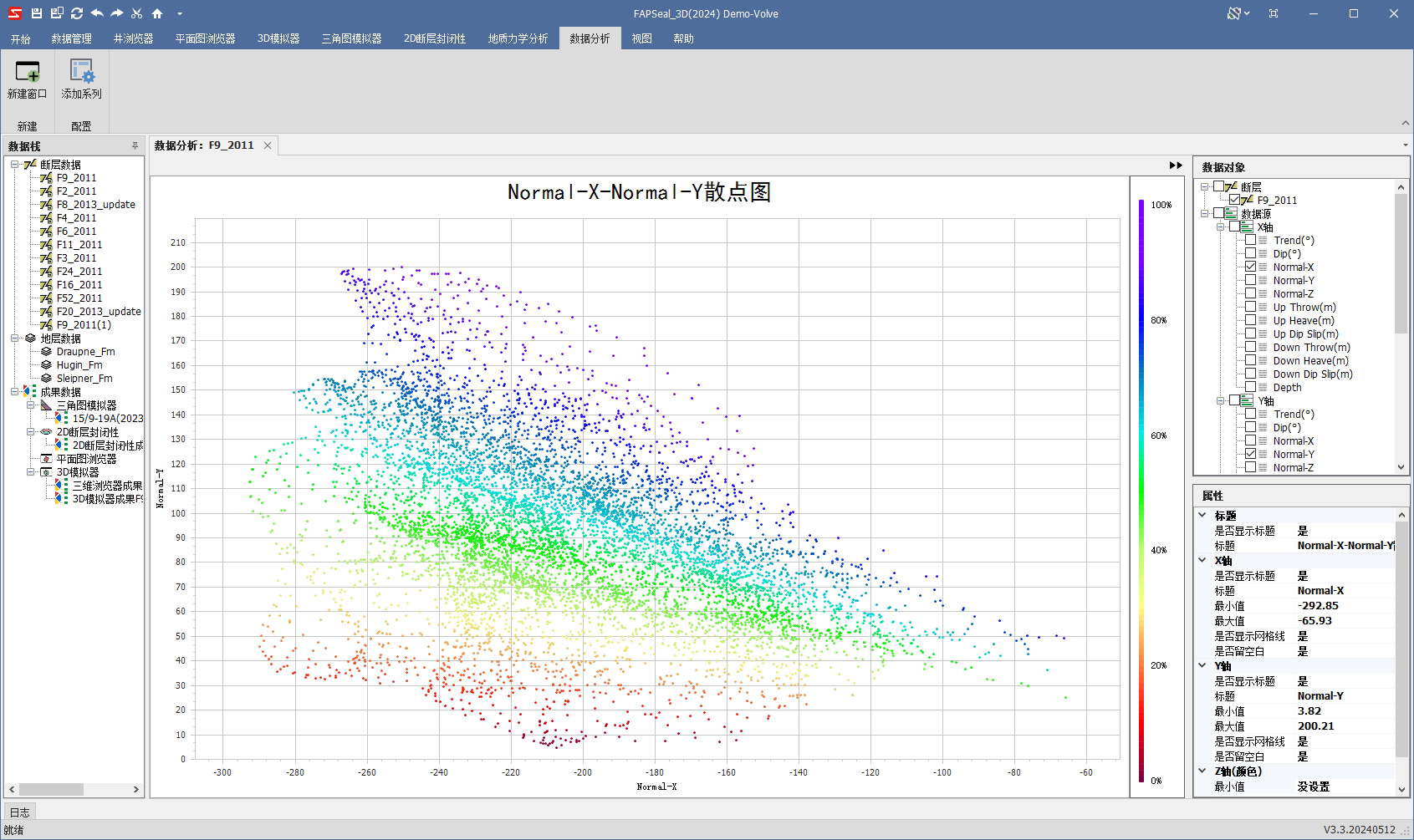Check the X轴 Trend(°) checkbox
1414x840 pixels.
1251,240
